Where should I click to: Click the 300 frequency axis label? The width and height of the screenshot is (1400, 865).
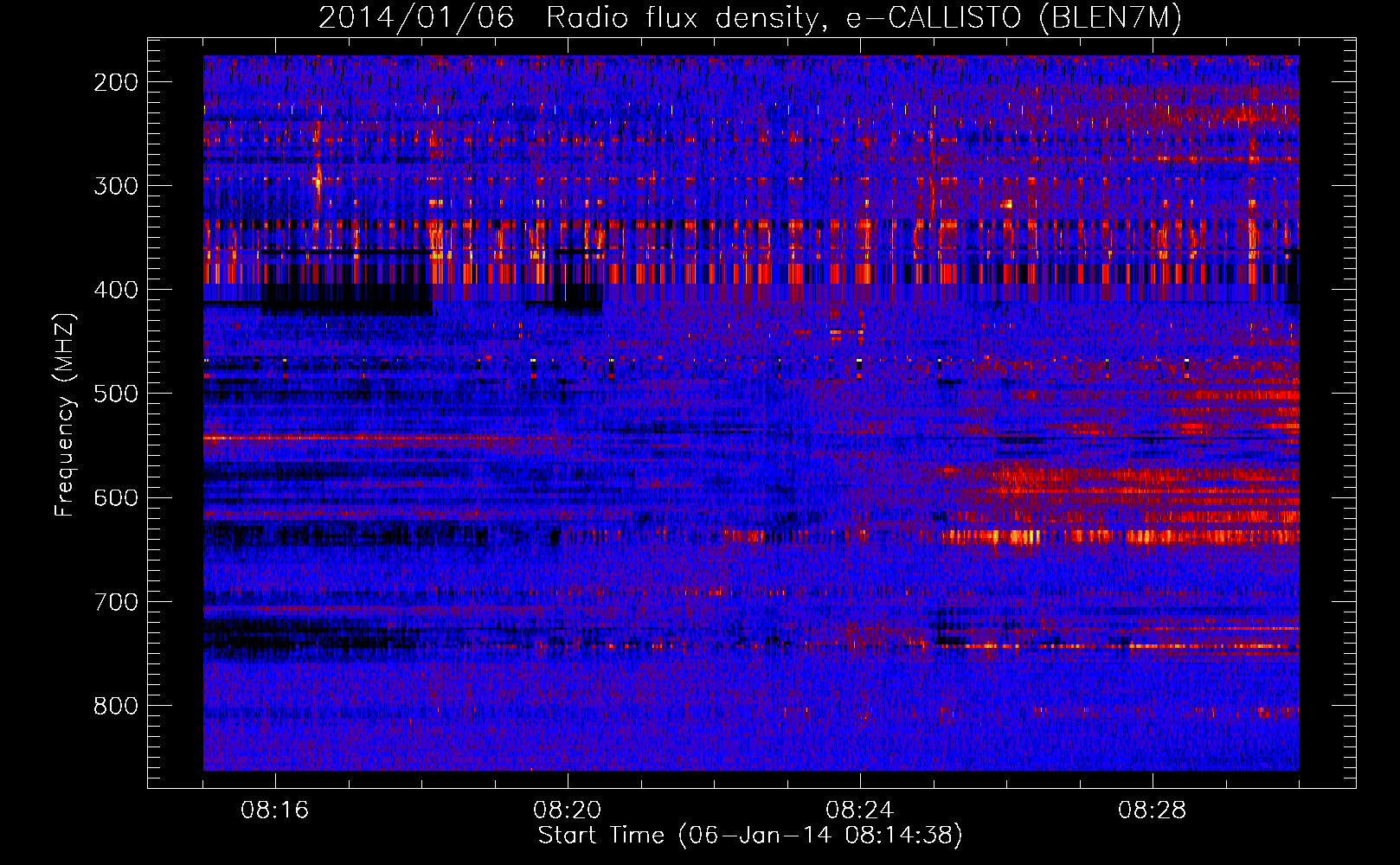click(x=116, y=186)
